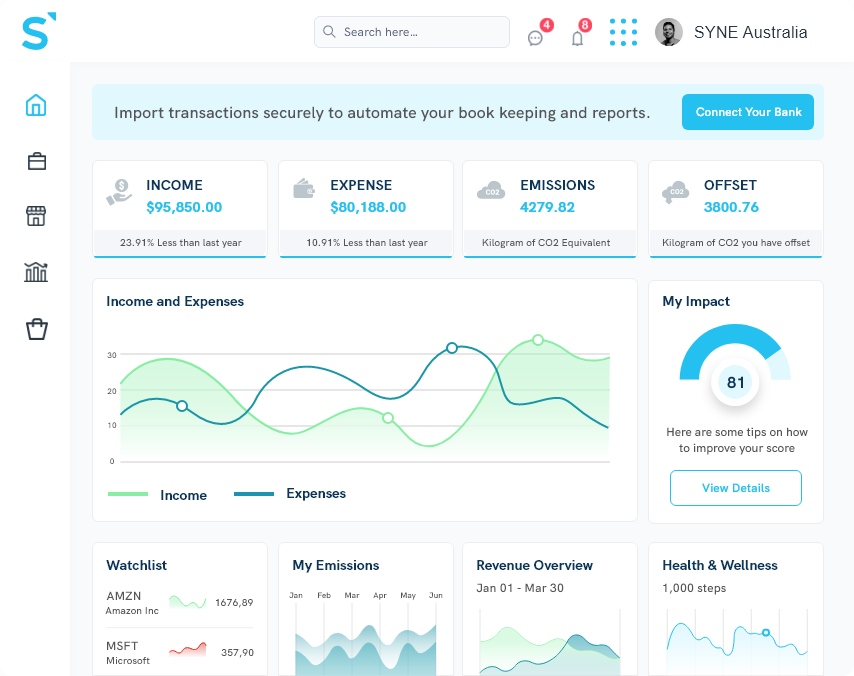Click View Details in My Impact
This screenshot has height=676, width=854.
click(735, 488)
